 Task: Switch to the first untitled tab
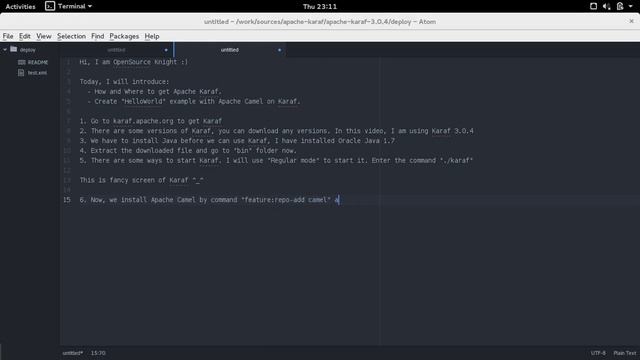click(116, 50)
